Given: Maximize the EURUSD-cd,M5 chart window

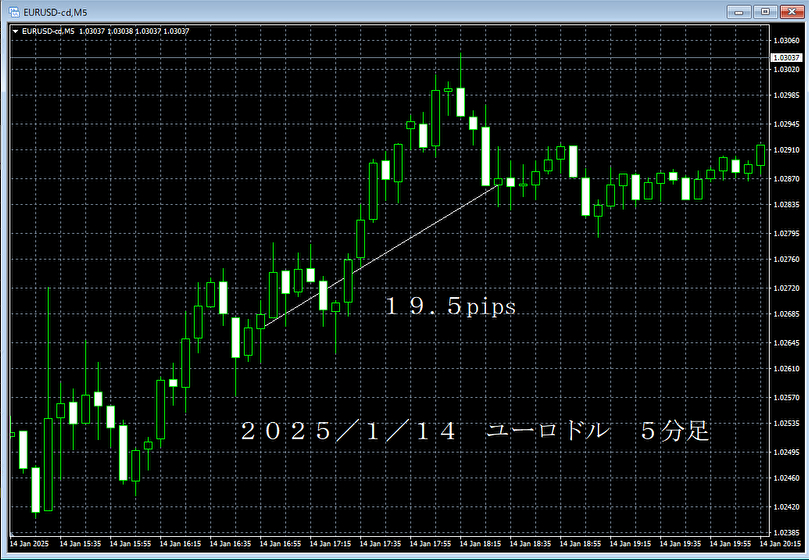Looking at the screenshot, I should pos(766,11).
